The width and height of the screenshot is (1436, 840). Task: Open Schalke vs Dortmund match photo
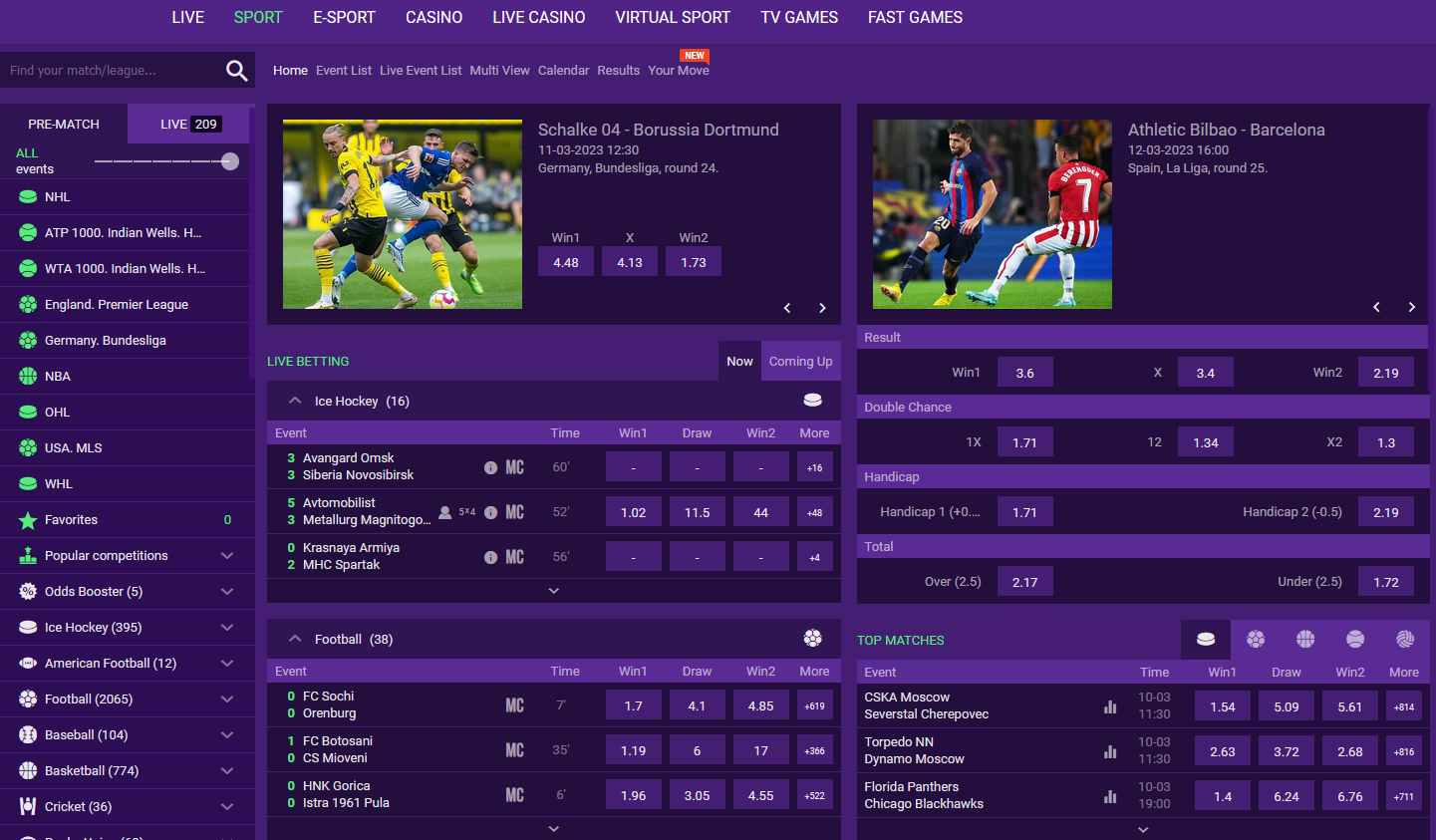click(403, 214)
